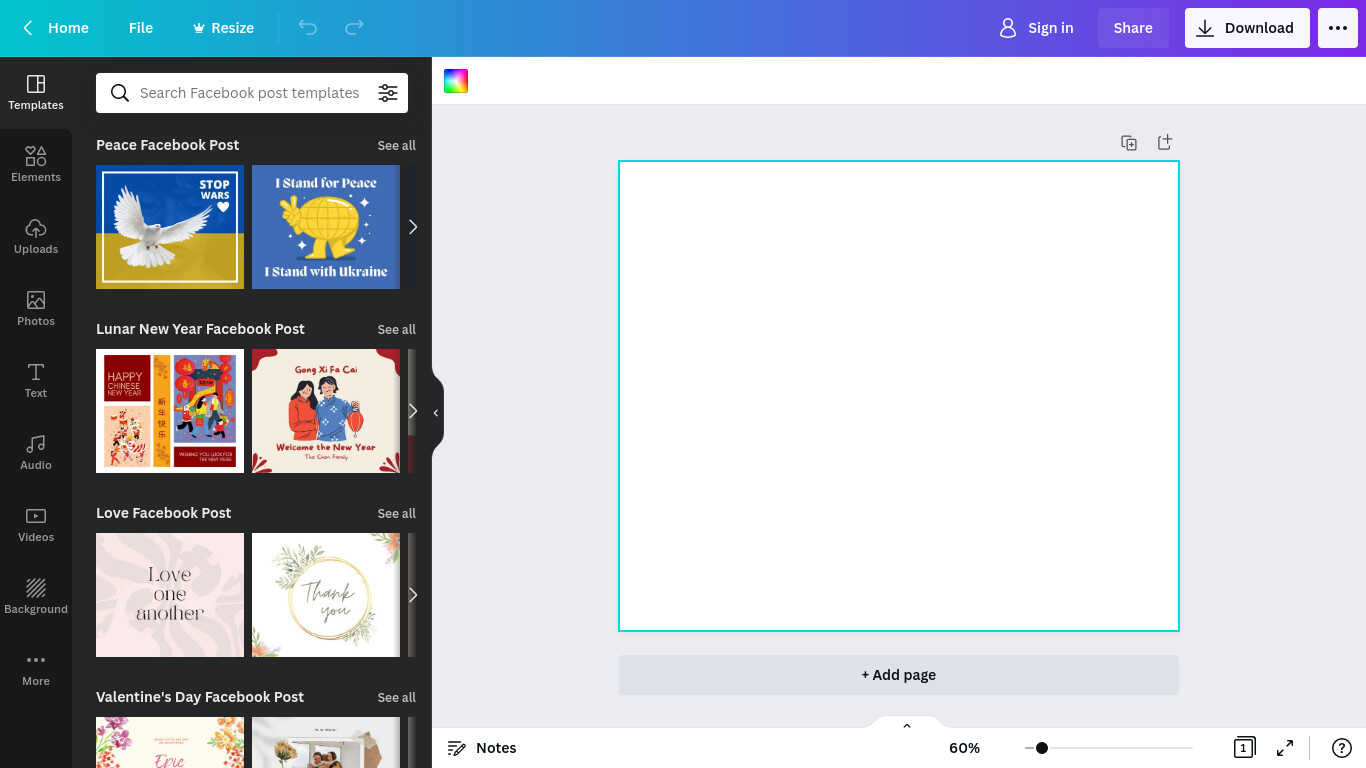Select the Happy Chinese New Year template
The width and height of the screenshot is (1366, 768).
170,411
